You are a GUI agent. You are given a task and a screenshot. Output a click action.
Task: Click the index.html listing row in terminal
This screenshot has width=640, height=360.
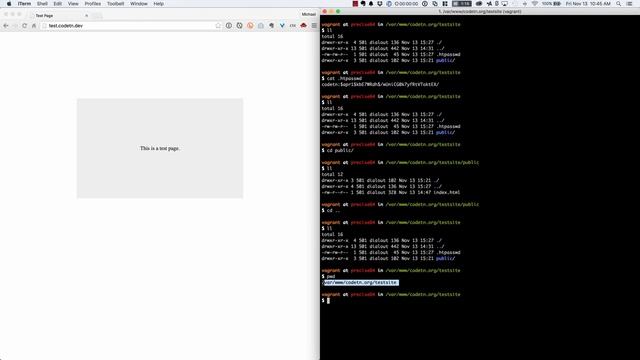[391, 192]
